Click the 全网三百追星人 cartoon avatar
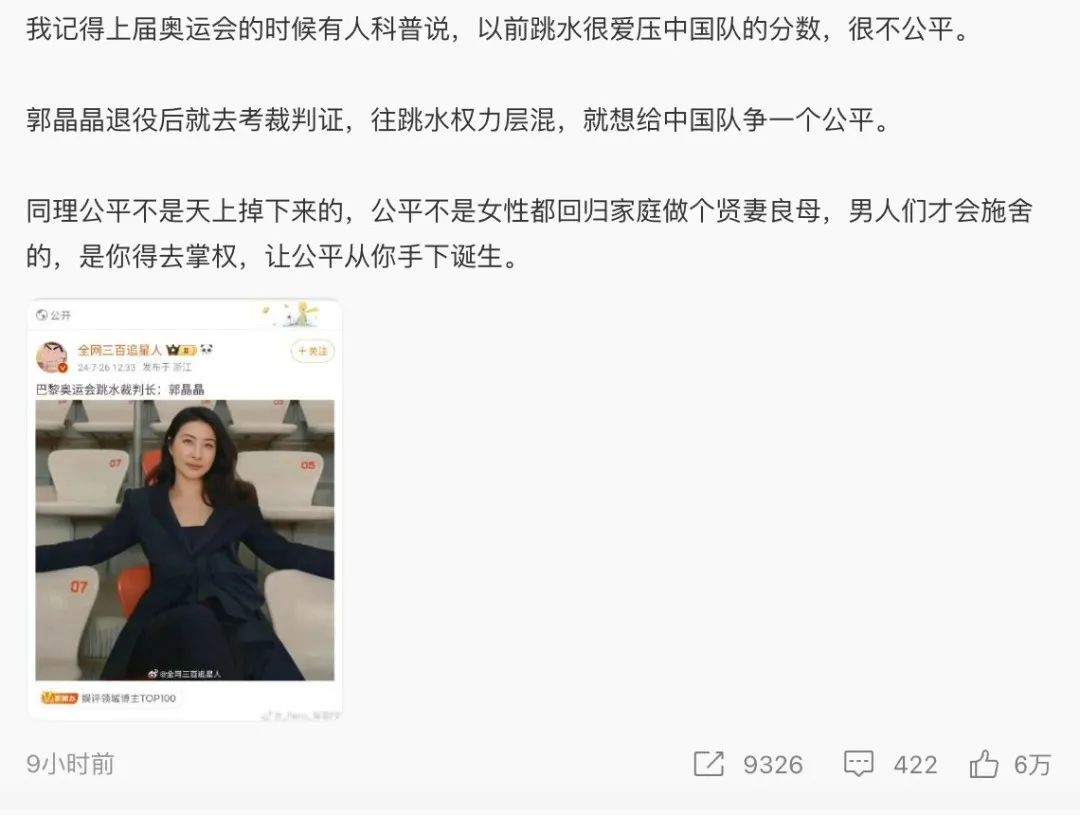Screen dimensions: 1080x815 52,357
